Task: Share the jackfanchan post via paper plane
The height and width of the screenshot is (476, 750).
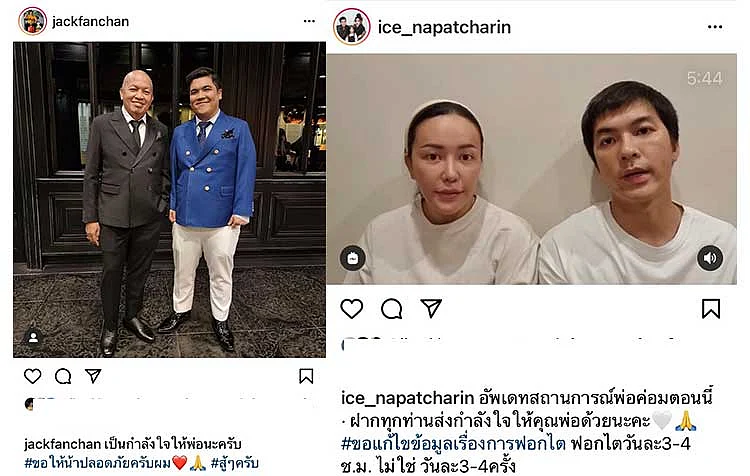Action: pos(93,376)
